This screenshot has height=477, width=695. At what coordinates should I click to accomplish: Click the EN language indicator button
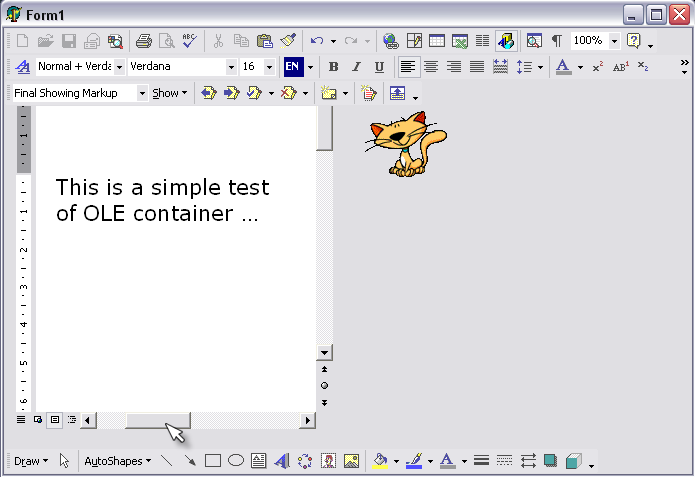tap(292, 67)
